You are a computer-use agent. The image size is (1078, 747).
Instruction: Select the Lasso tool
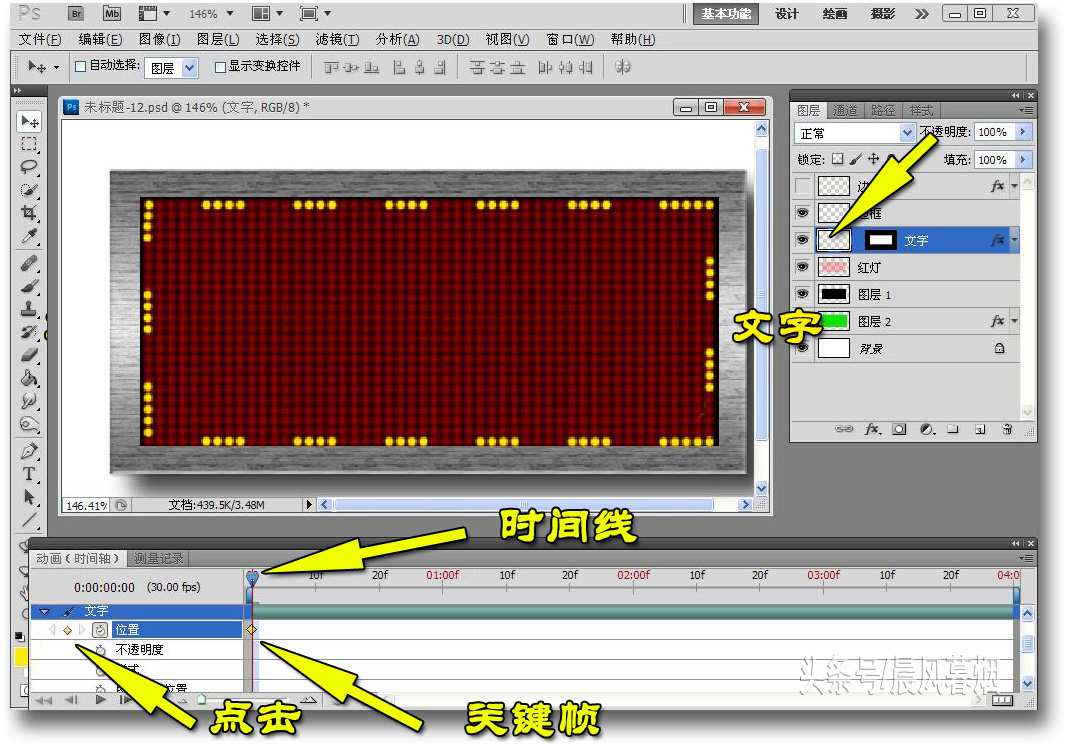[29, 167]
